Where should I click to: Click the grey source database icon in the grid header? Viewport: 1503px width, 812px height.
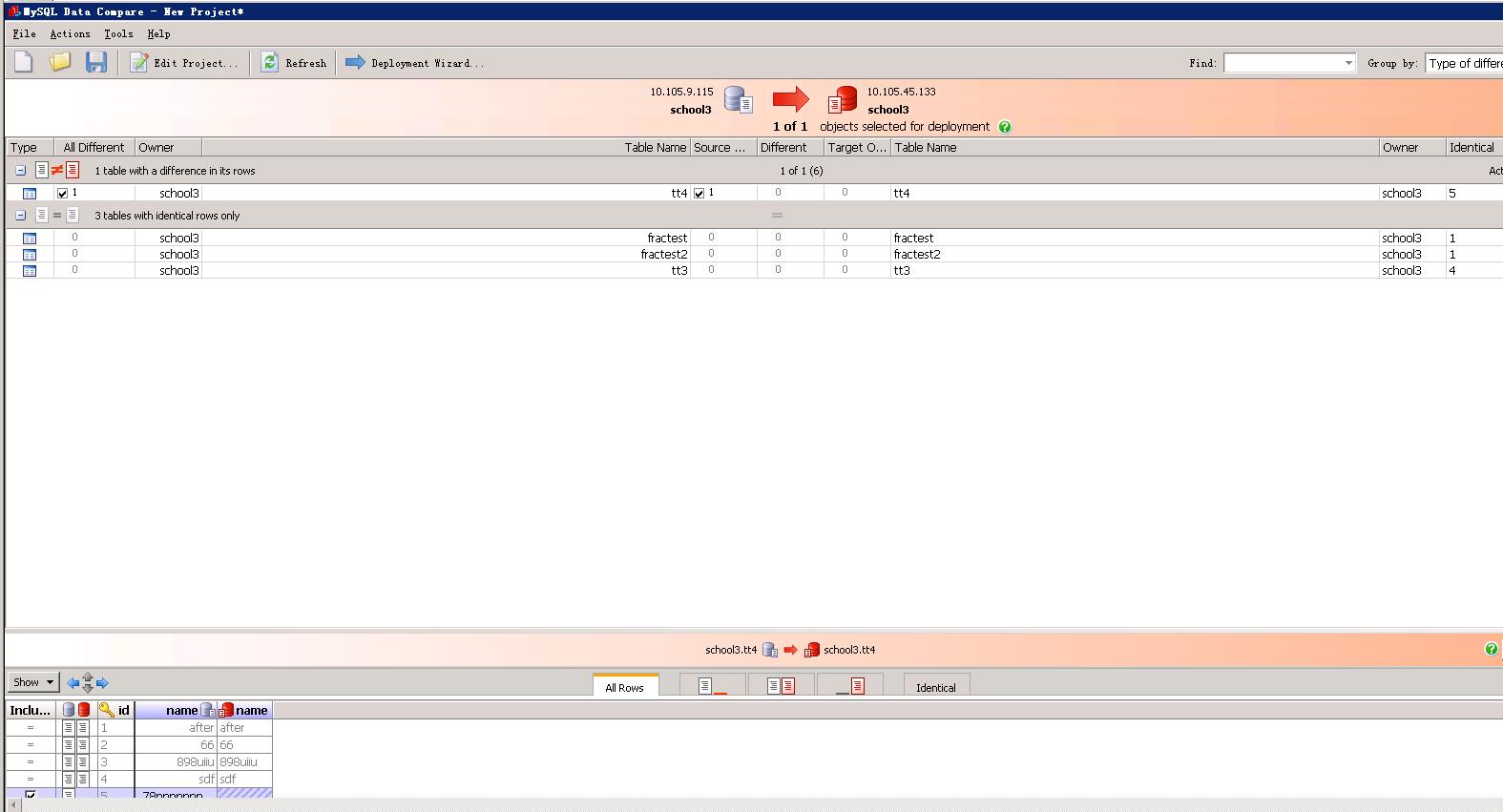tap(69, 710)
